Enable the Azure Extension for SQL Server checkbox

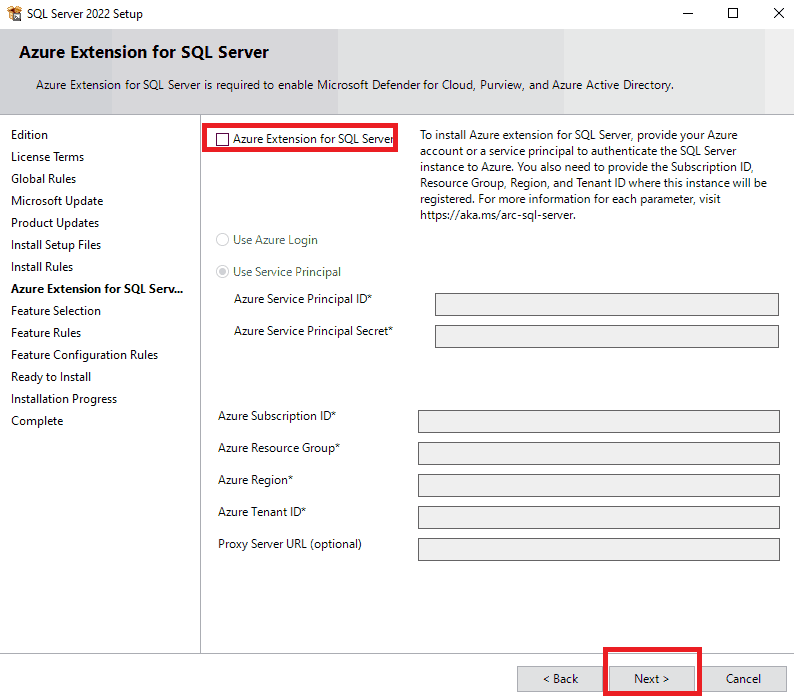pos(222,139)
